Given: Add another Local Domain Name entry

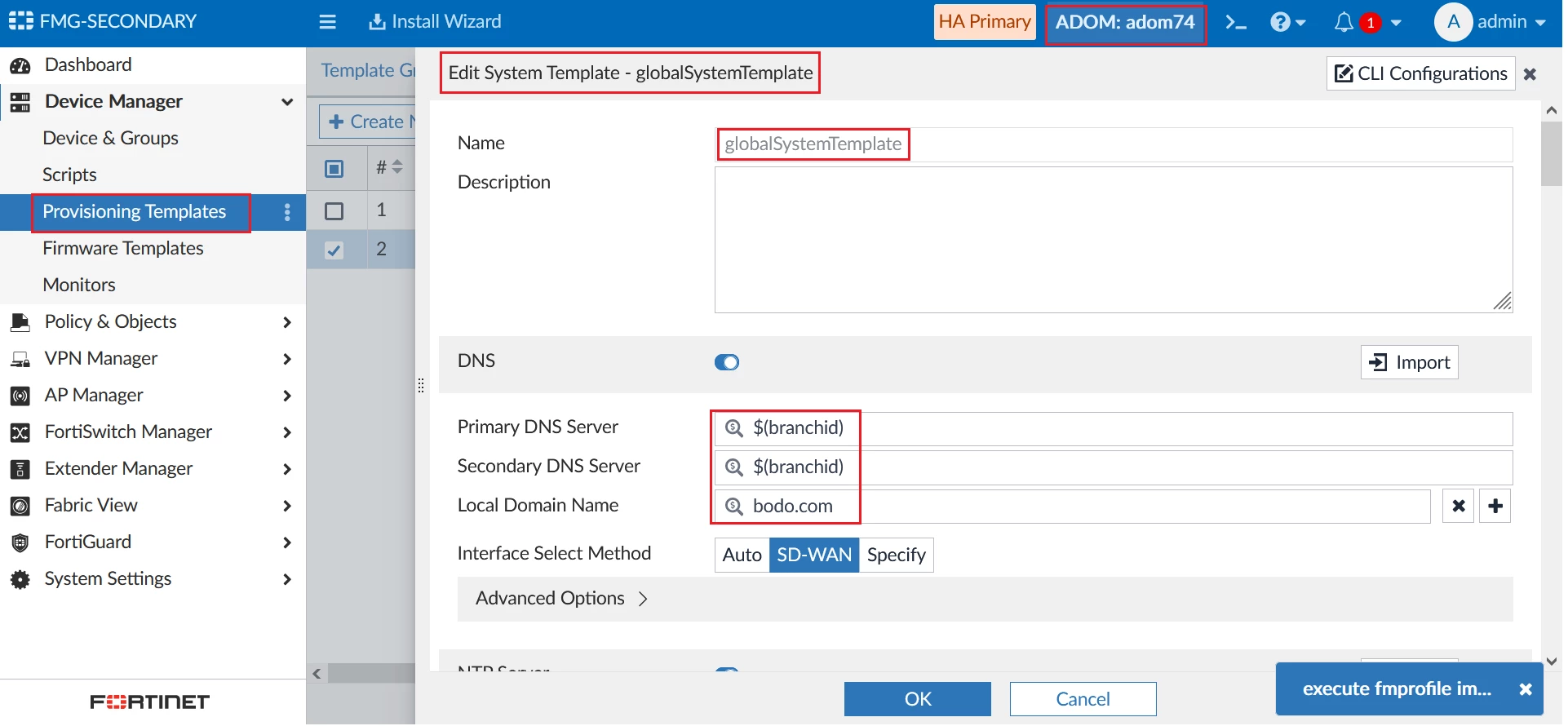Looking at the screenshot, I should point(1495,506).
